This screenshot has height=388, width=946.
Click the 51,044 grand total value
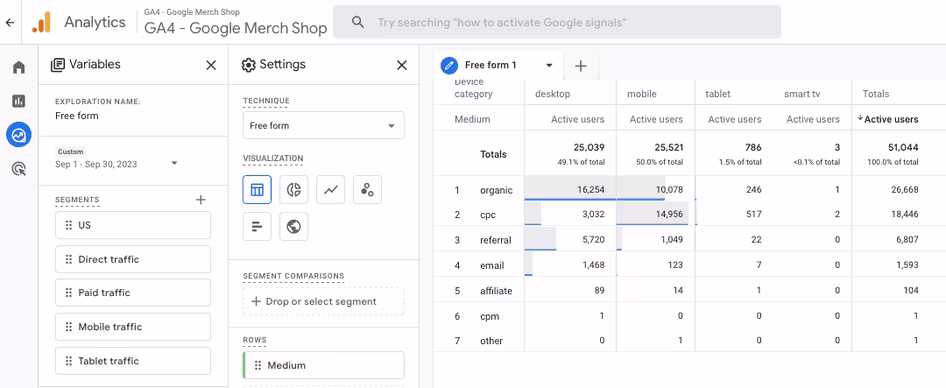(904, 147)
